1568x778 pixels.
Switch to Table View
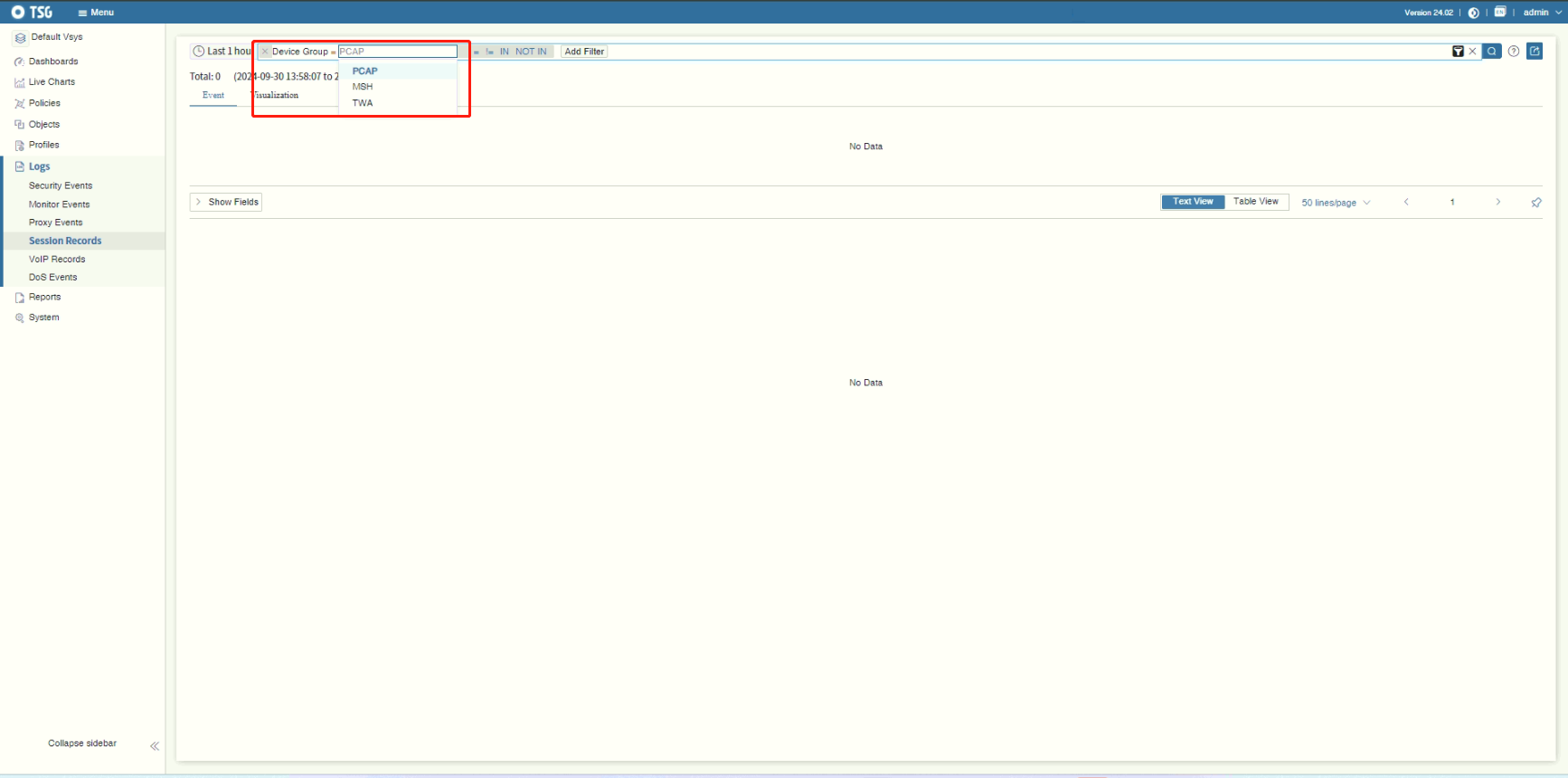(1255, 202)
